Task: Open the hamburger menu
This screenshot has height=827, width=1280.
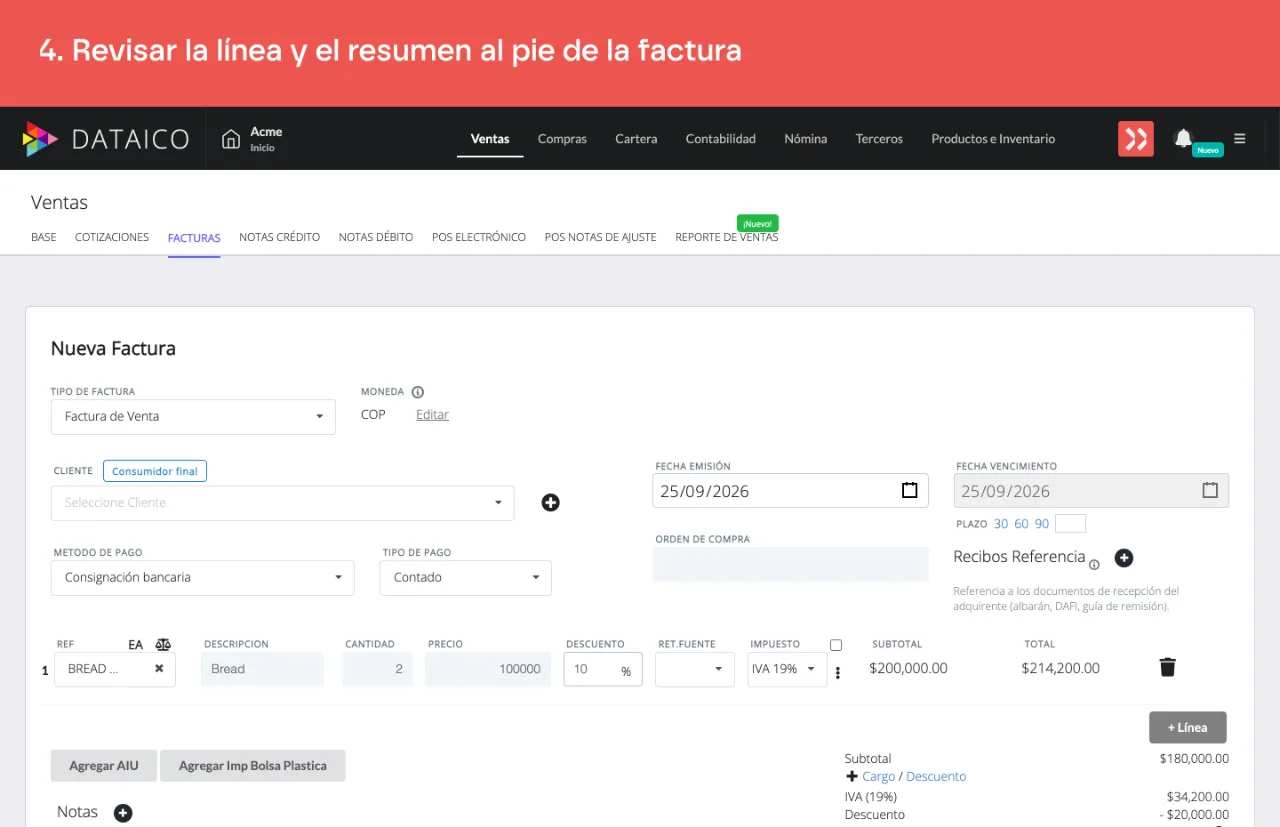Action: pyautogui.click(x=1240, y=139)
